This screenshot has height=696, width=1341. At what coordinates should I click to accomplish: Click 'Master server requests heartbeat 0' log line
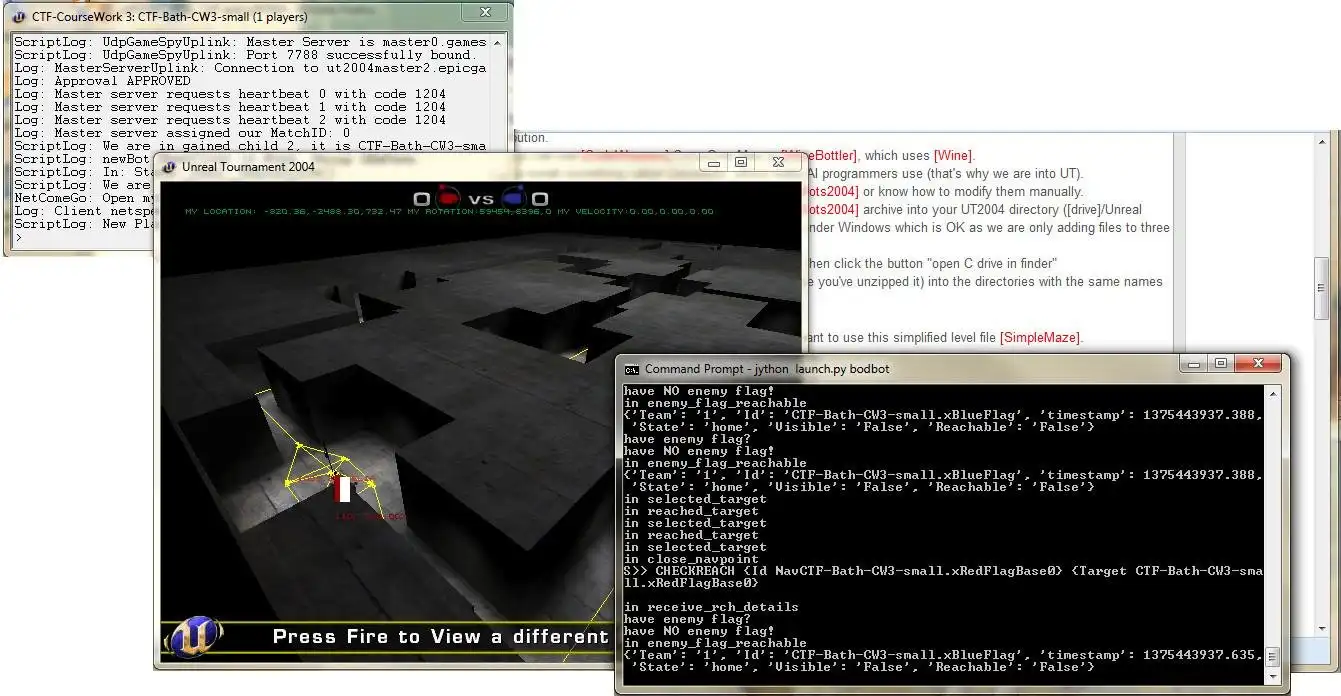pyautogui.click(x=230, y=94)
